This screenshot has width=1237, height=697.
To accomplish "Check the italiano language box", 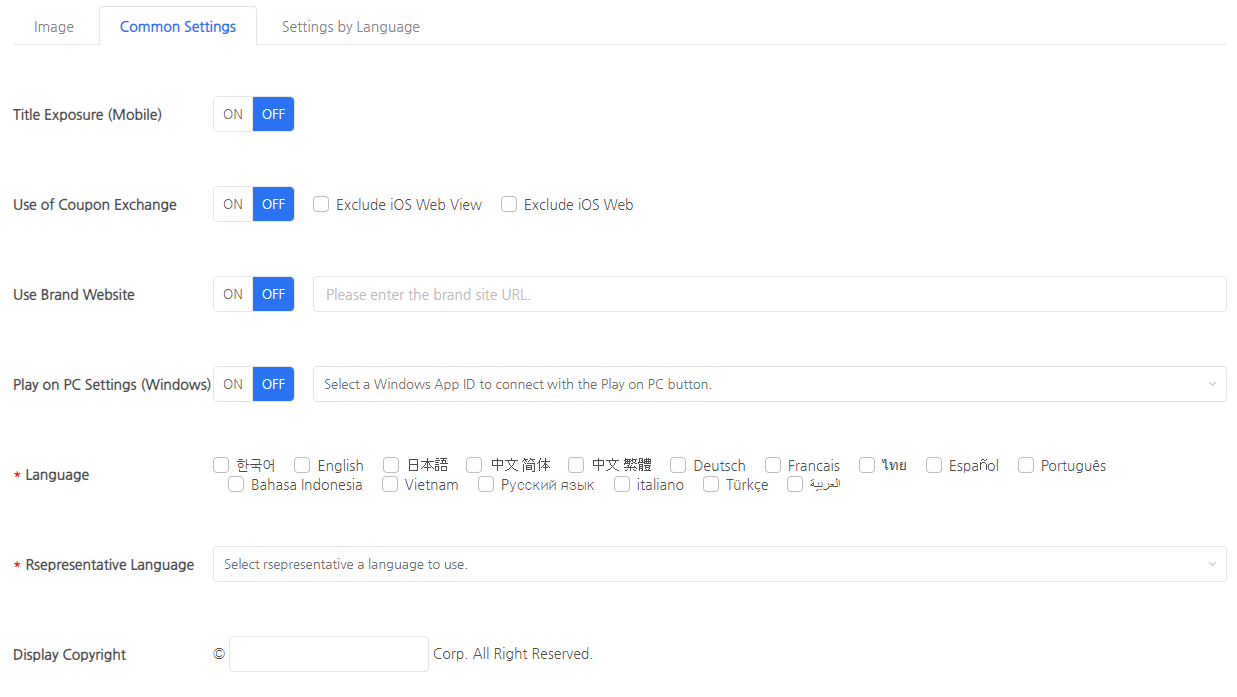I will [622, 484].
